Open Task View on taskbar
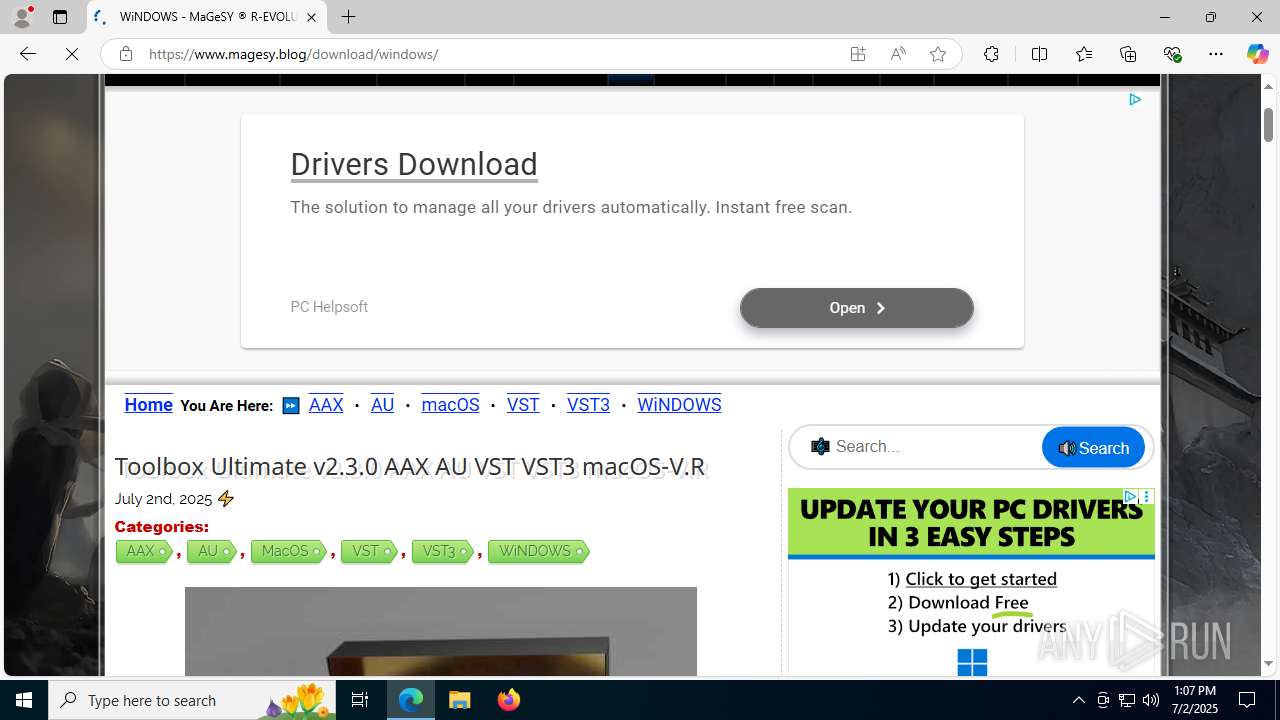Image resolution: width=1280 pixels, height=720 pixels. (360, 700)
